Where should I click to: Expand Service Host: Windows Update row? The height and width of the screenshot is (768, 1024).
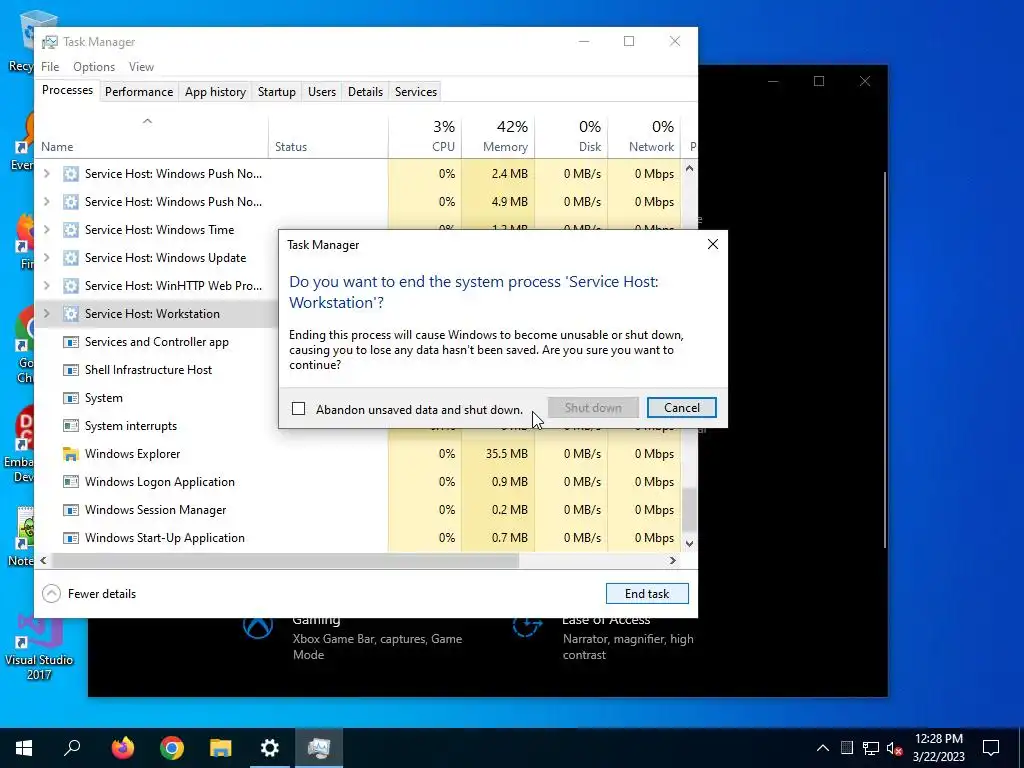(46, 257)
